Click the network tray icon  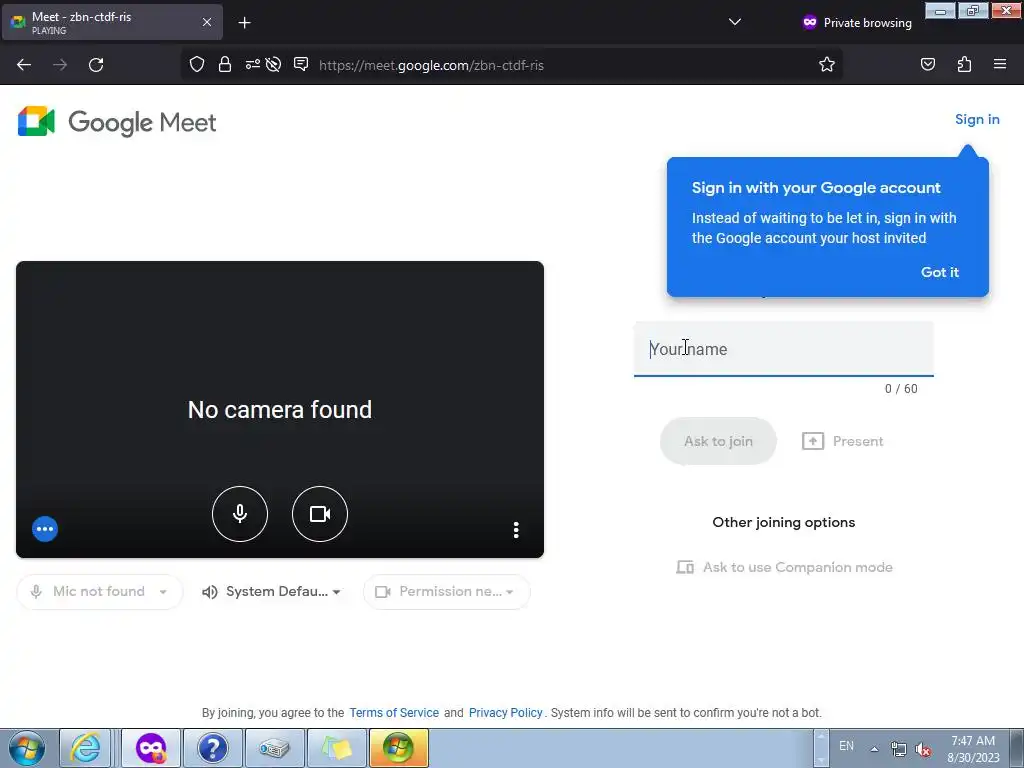click(x=899, y=749)
